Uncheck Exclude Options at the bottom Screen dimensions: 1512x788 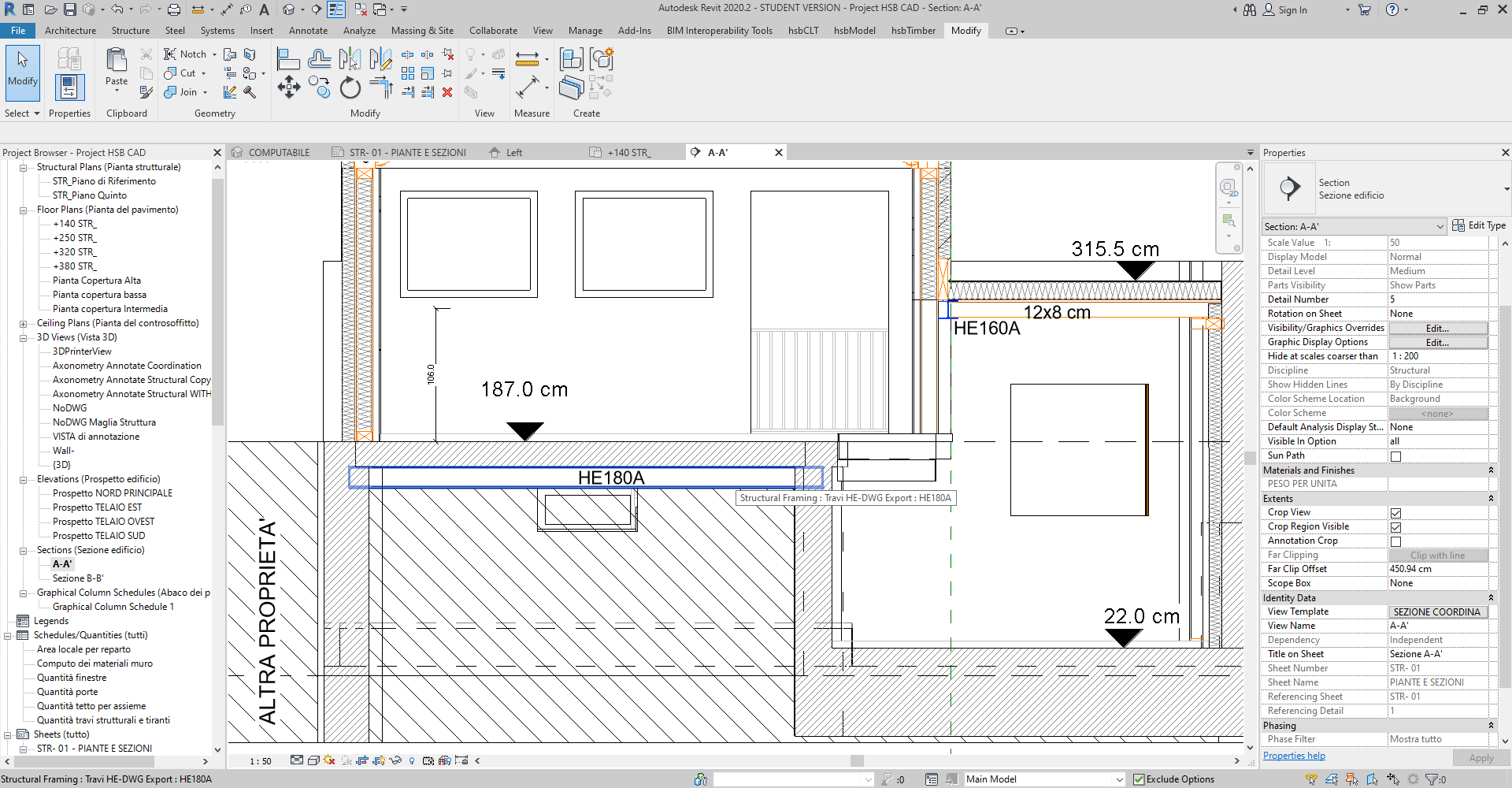[1140, 779]
